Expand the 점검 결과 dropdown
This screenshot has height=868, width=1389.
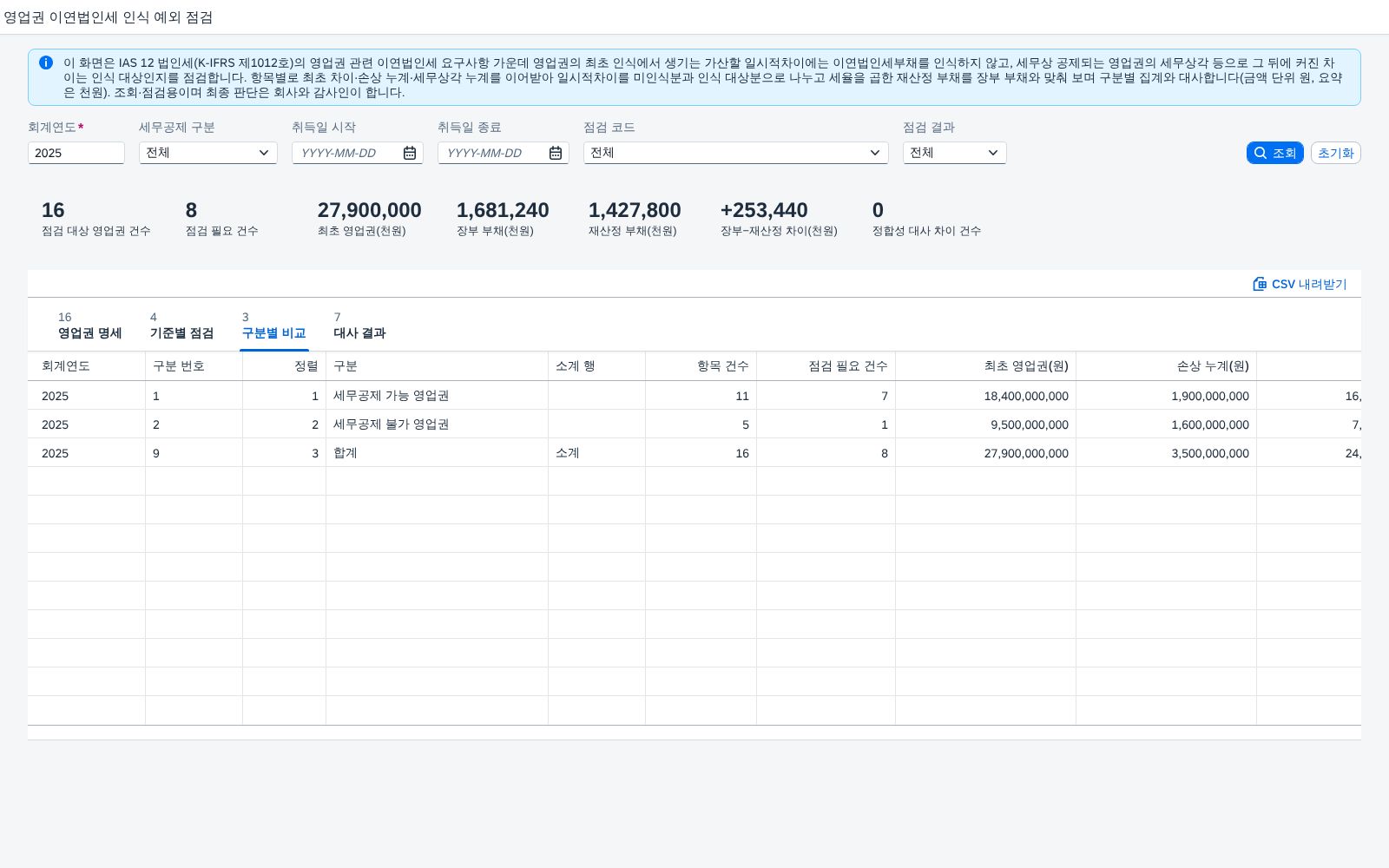[993, 153]
